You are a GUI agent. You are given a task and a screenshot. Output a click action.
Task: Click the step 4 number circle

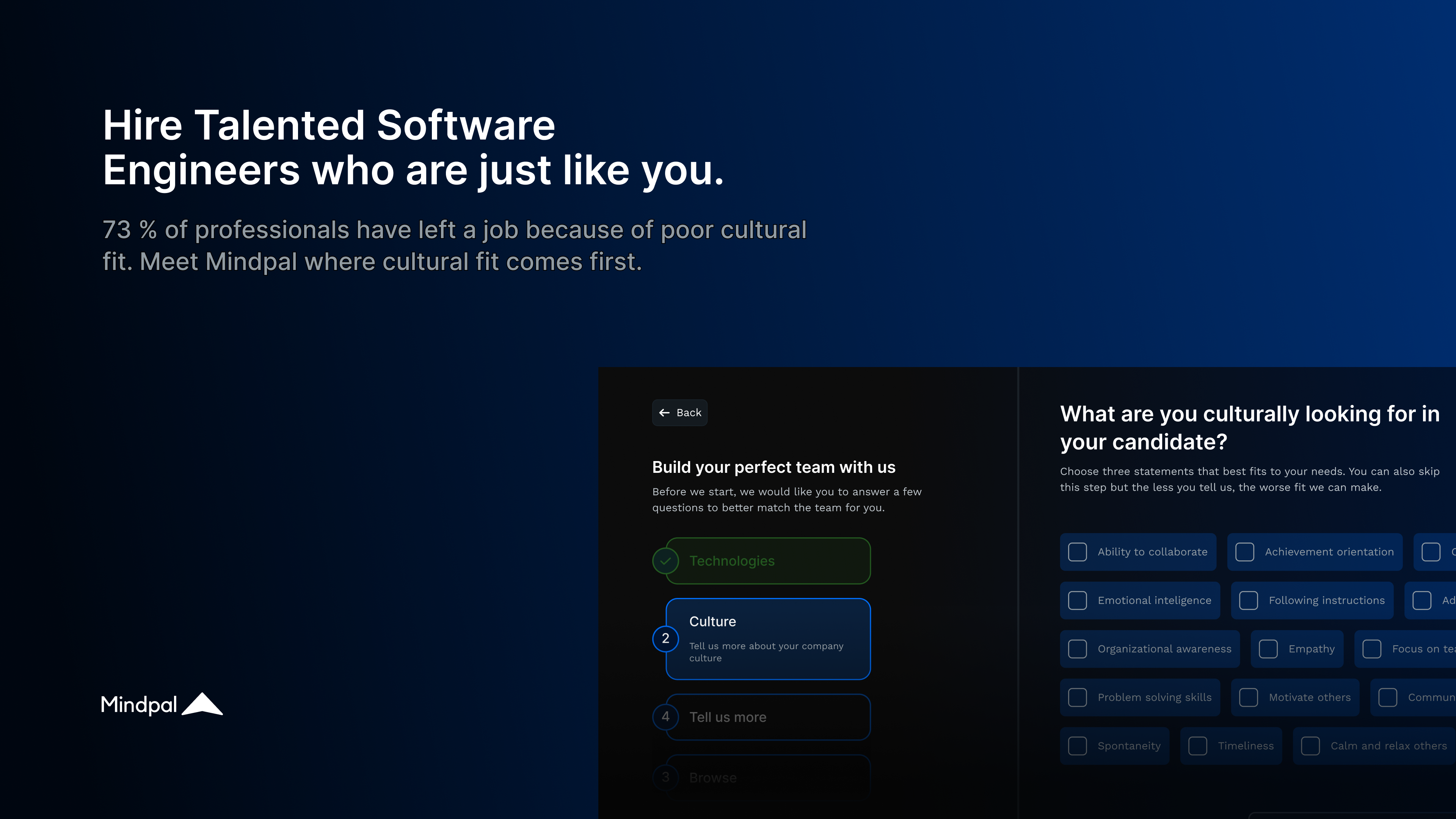666,717
